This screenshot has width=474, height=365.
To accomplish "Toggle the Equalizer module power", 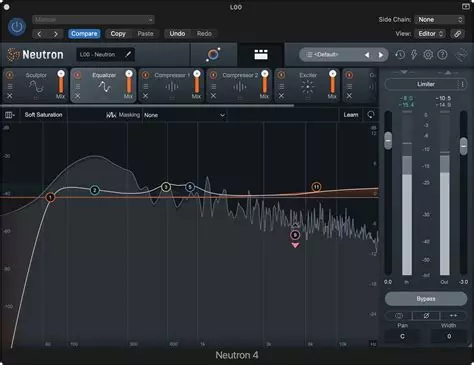I will pyautogui.click(x=77, y=75).
